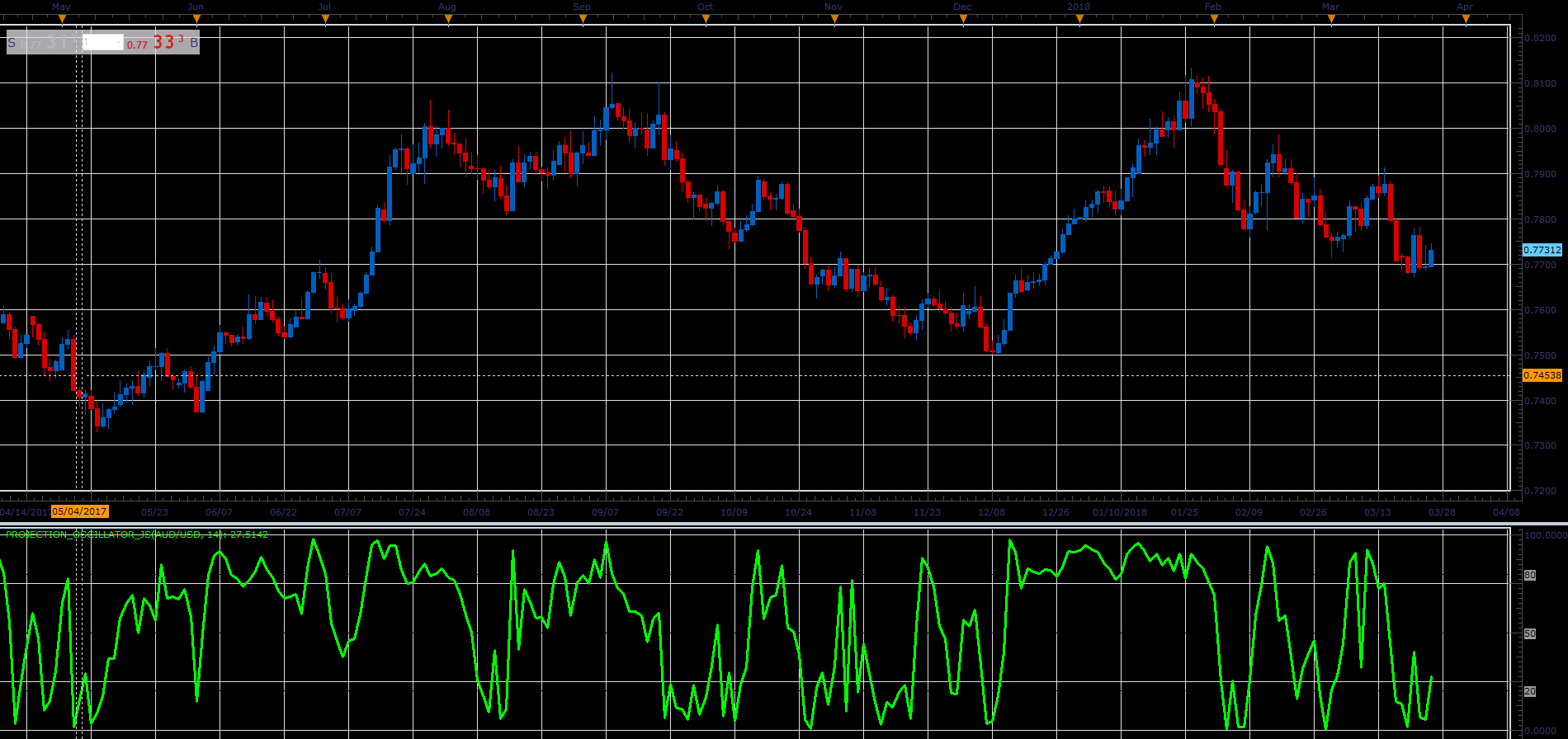Click the 100.0000 oscillator scale label
The width and height of the screenshot is (1568, 739).
1545,535
